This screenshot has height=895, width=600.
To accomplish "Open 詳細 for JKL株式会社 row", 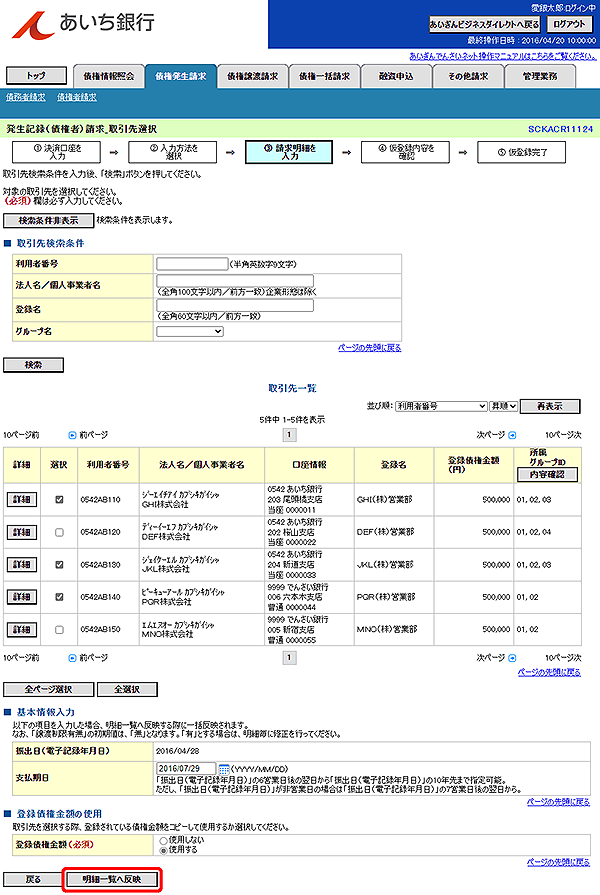I will [22, 565].
